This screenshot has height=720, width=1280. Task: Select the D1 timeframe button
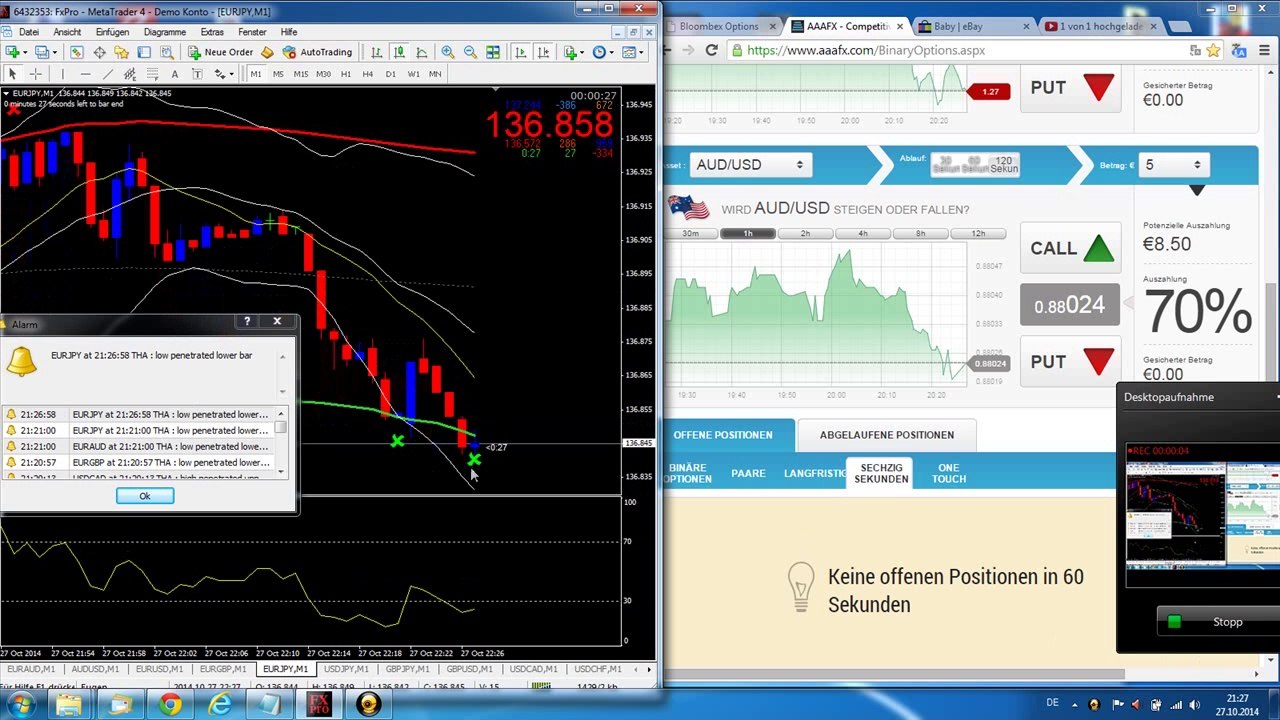point(391,74)
